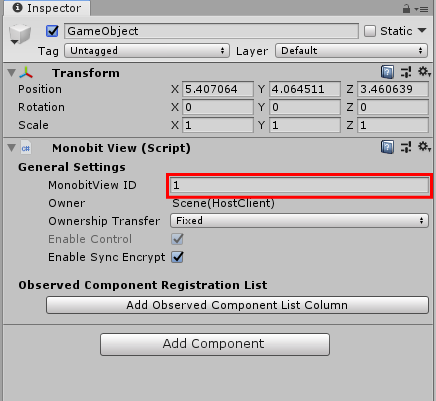This screenshot has height=401, width=436.
Task: Click Transform preset selector icon
Action: point(406,72)
